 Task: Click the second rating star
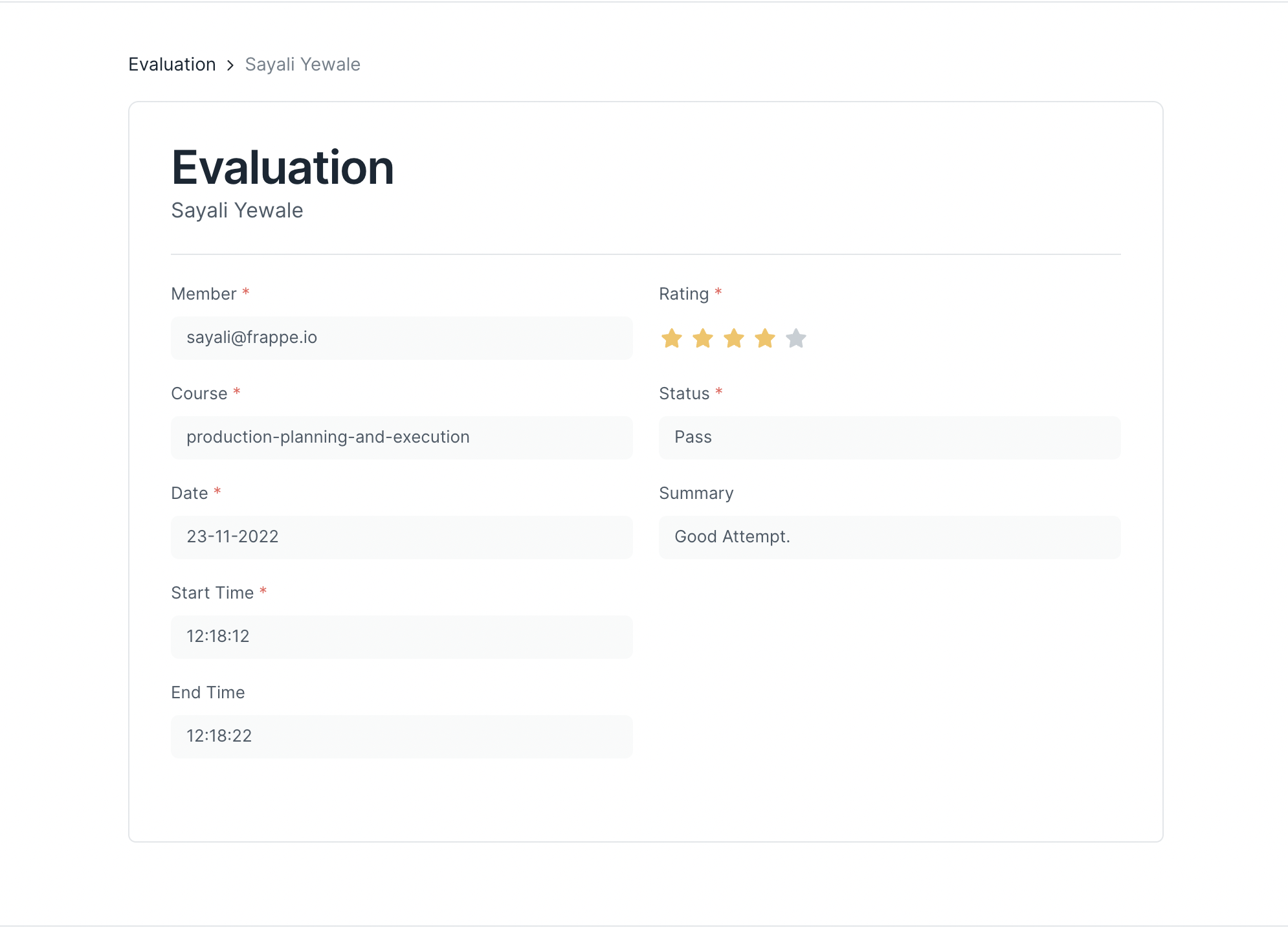pos(703,338)
